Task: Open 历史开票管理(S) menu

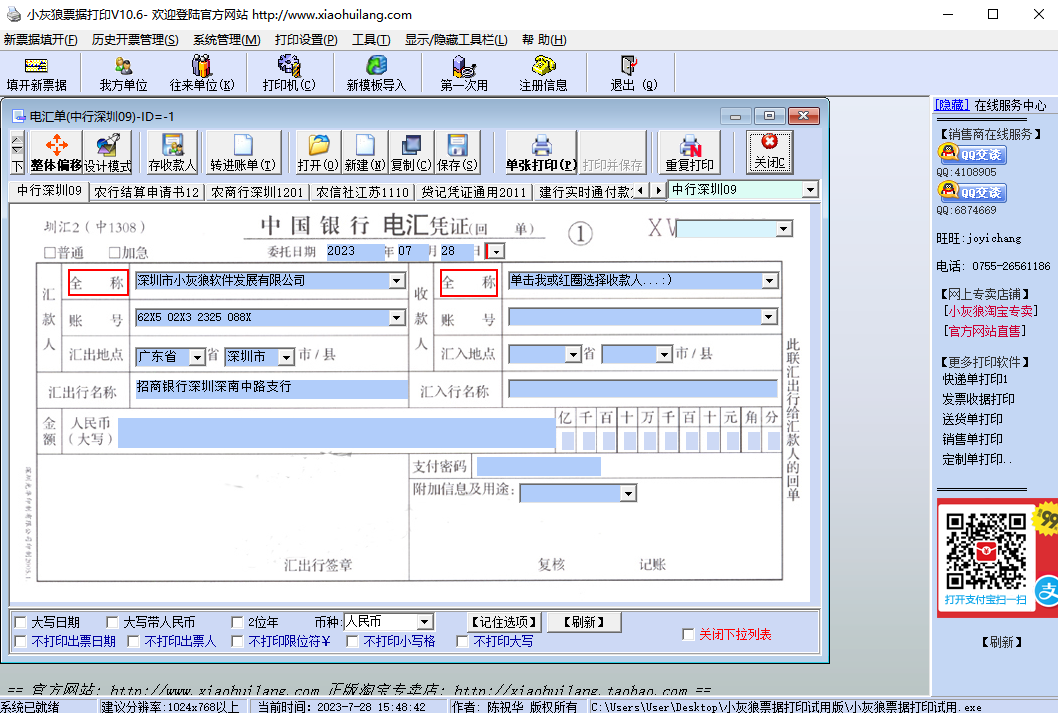Action: click(135, 40)
